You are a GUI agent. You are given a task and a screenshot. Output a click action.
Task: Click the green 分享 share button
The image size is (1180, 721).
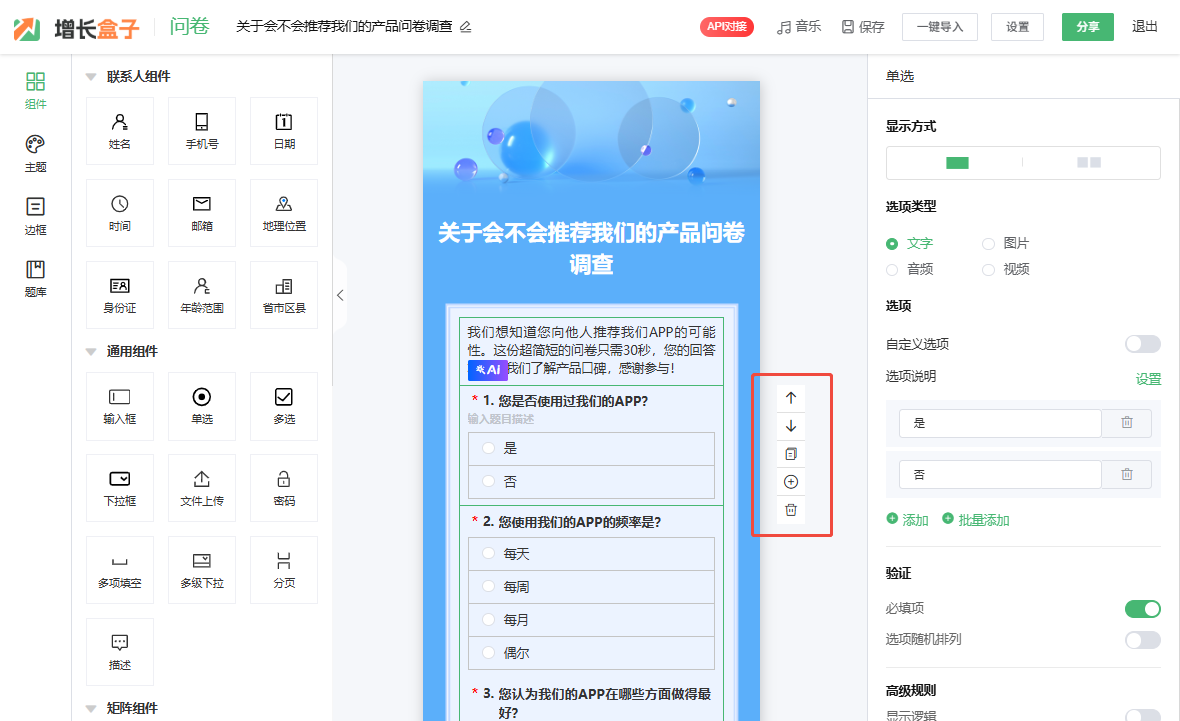pos(1087,27)
